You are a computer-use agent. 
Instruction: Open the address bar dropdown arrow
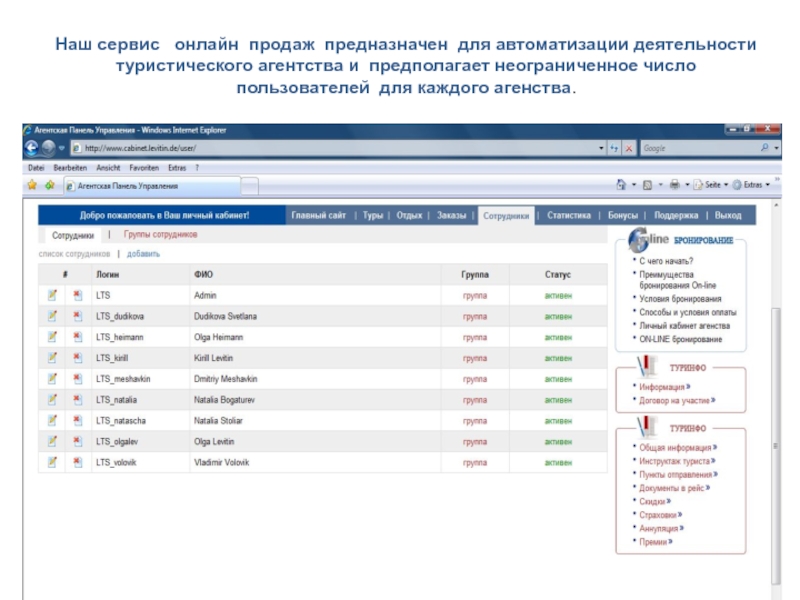[601, 148]
